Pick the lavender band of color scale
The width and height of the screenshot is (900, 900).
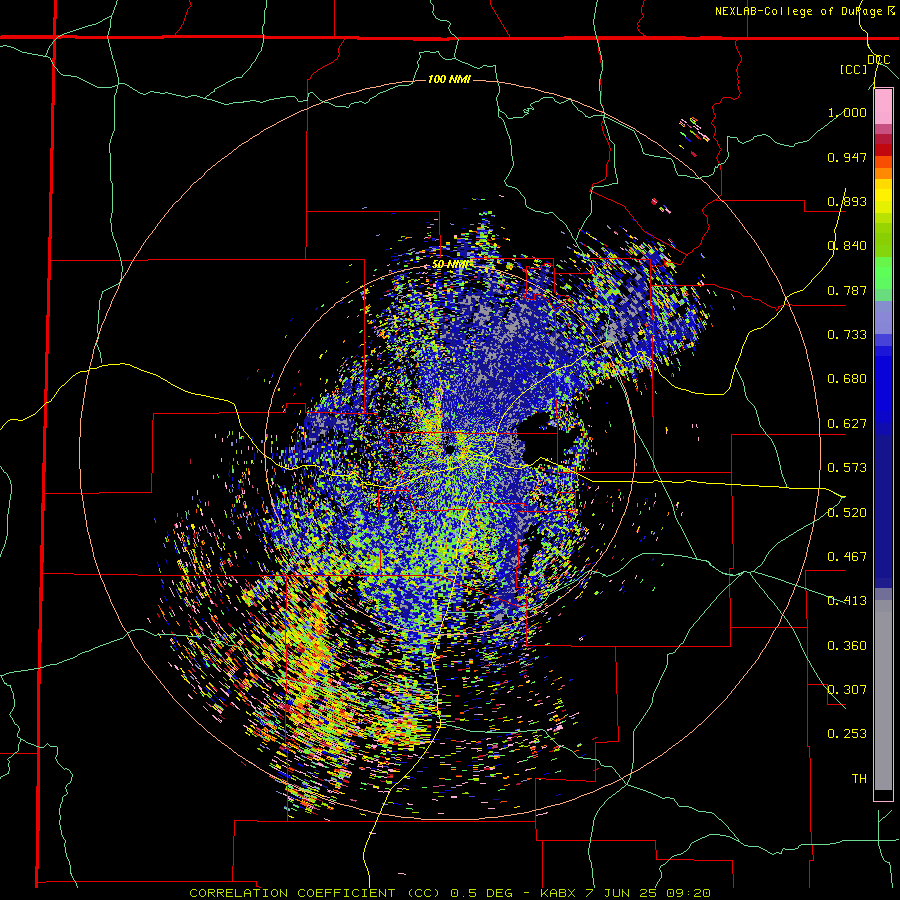coord(883,317)
